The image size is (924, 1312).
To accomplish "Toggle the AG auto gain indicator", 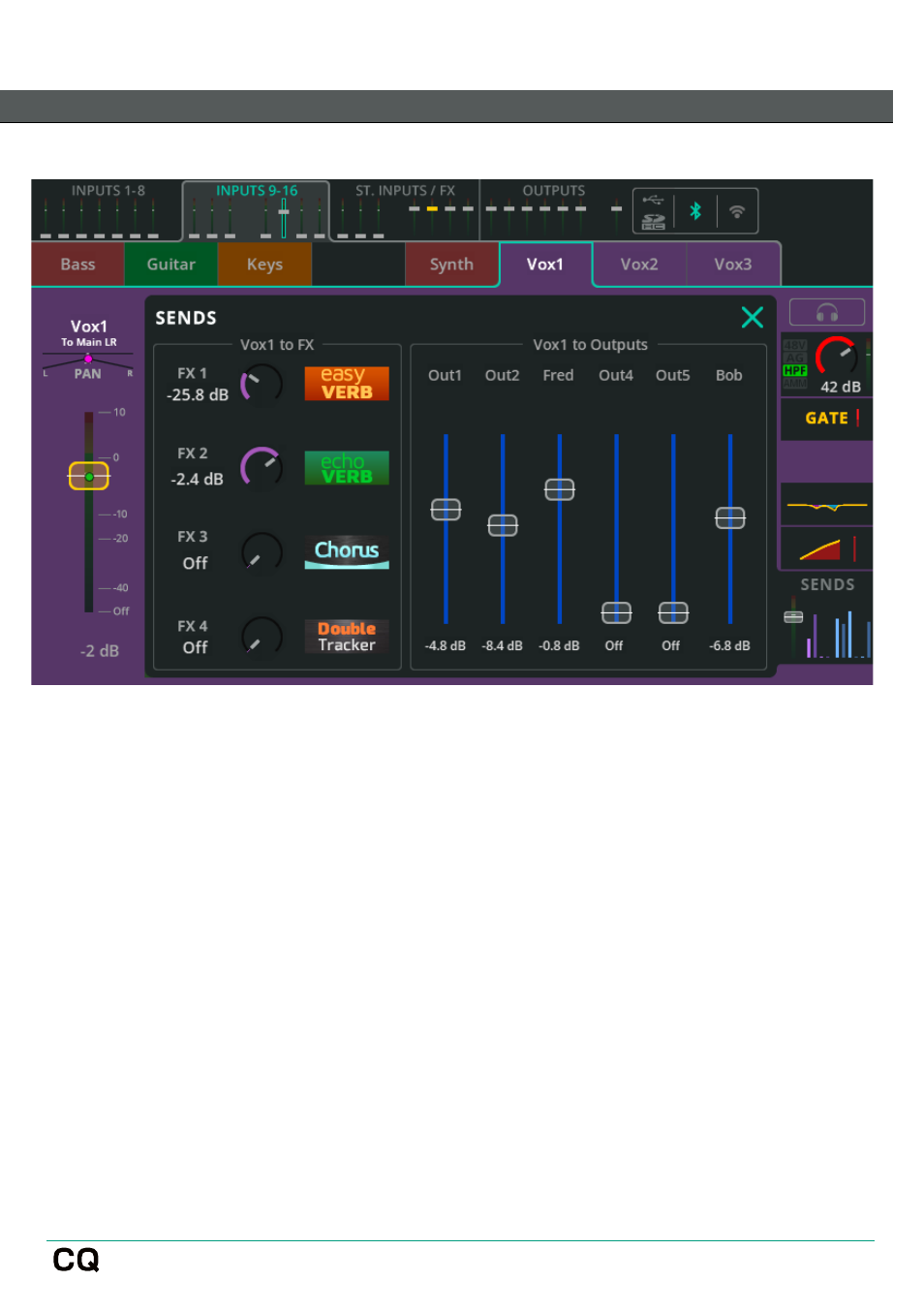I will click(x=795, y=358).
